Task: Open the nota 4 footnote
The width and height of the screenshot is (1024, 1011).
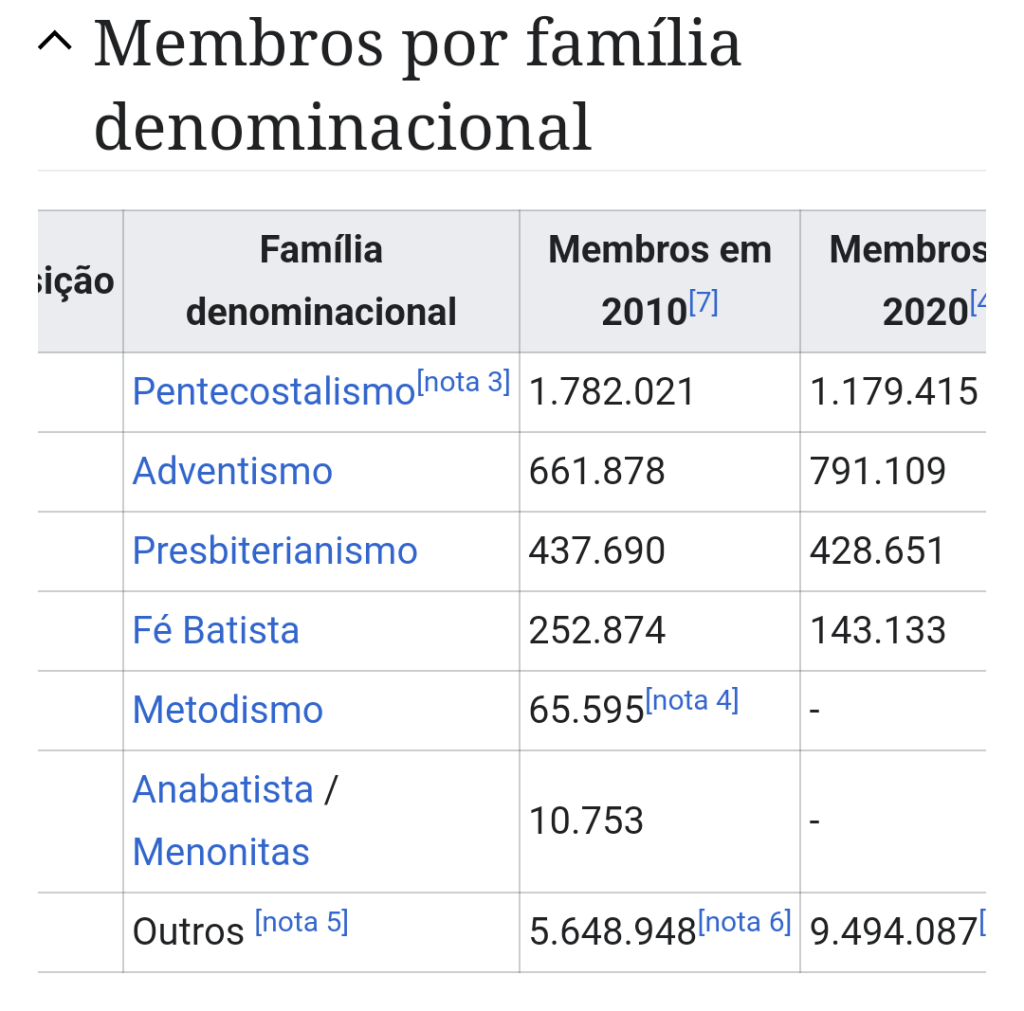Action: click(x=692, y=701)
